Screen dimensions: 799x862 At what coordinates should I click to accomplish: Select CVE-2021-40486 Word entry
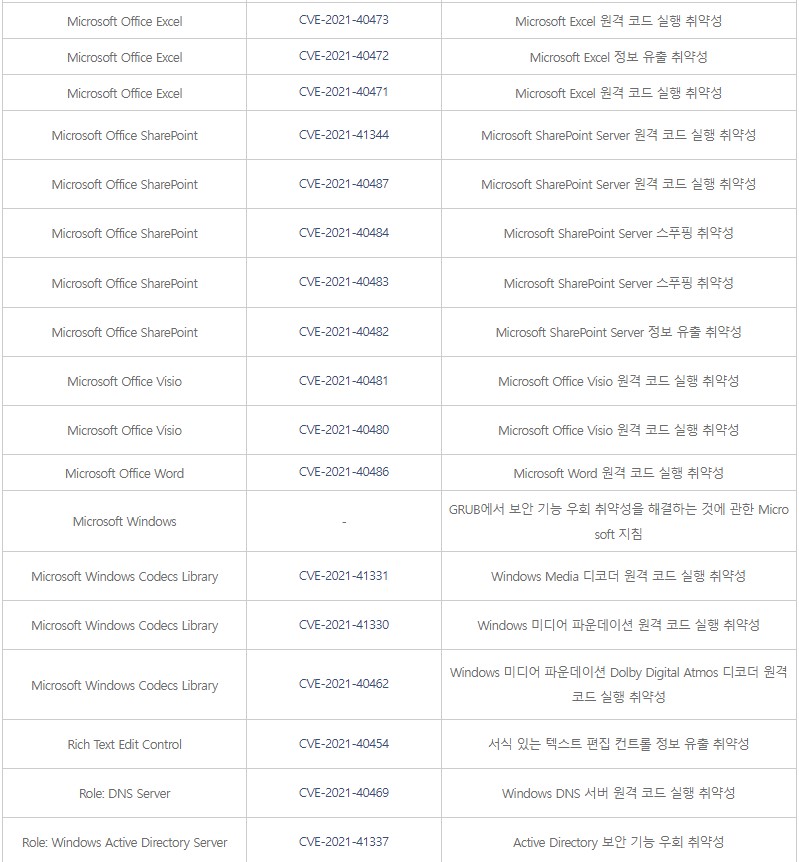point(344,472)
